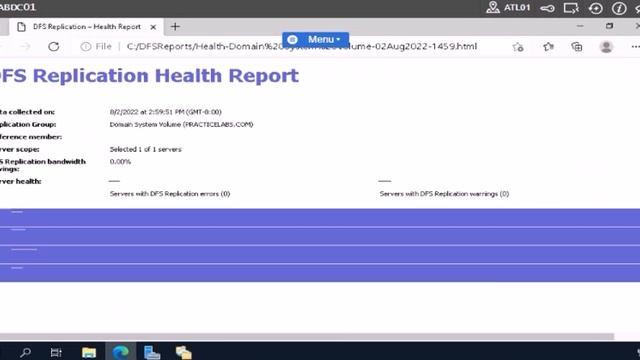
Task: Click the screen pointer icon in lab toolbar
Action: coord(571,8)
